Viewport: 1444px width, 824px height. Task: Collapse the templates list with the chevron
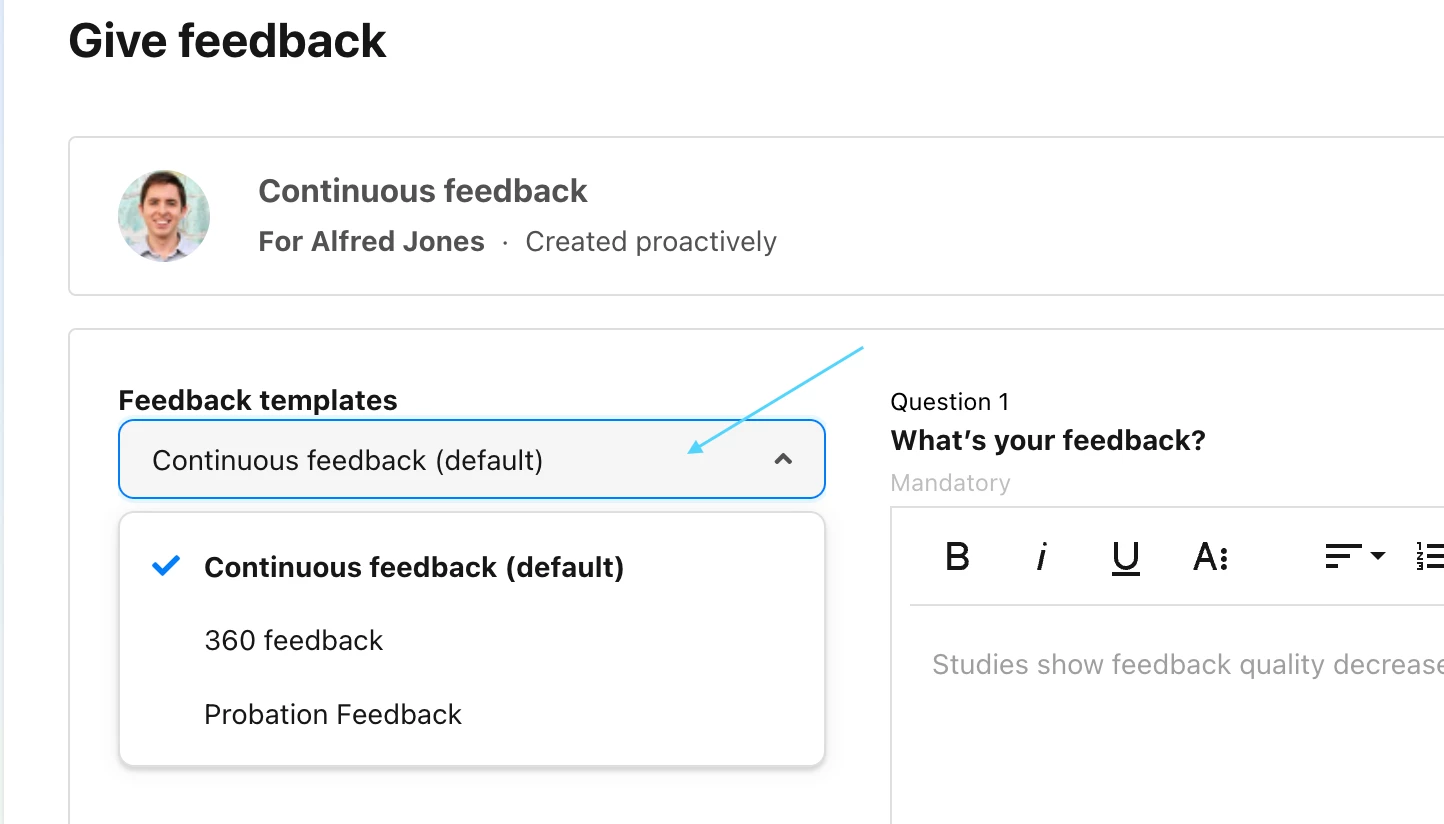click(x=783, y=459)
